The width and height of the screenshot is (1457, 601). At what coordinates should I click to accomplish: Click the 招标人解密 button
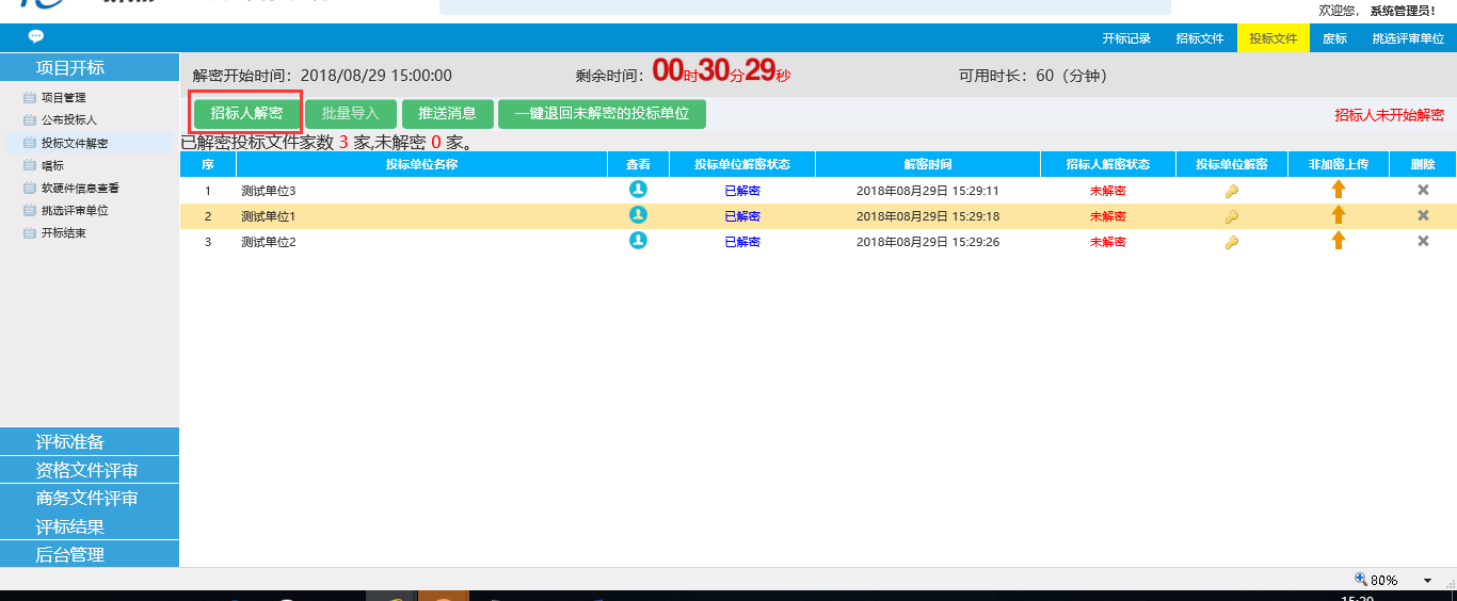[x=246, y=113]
